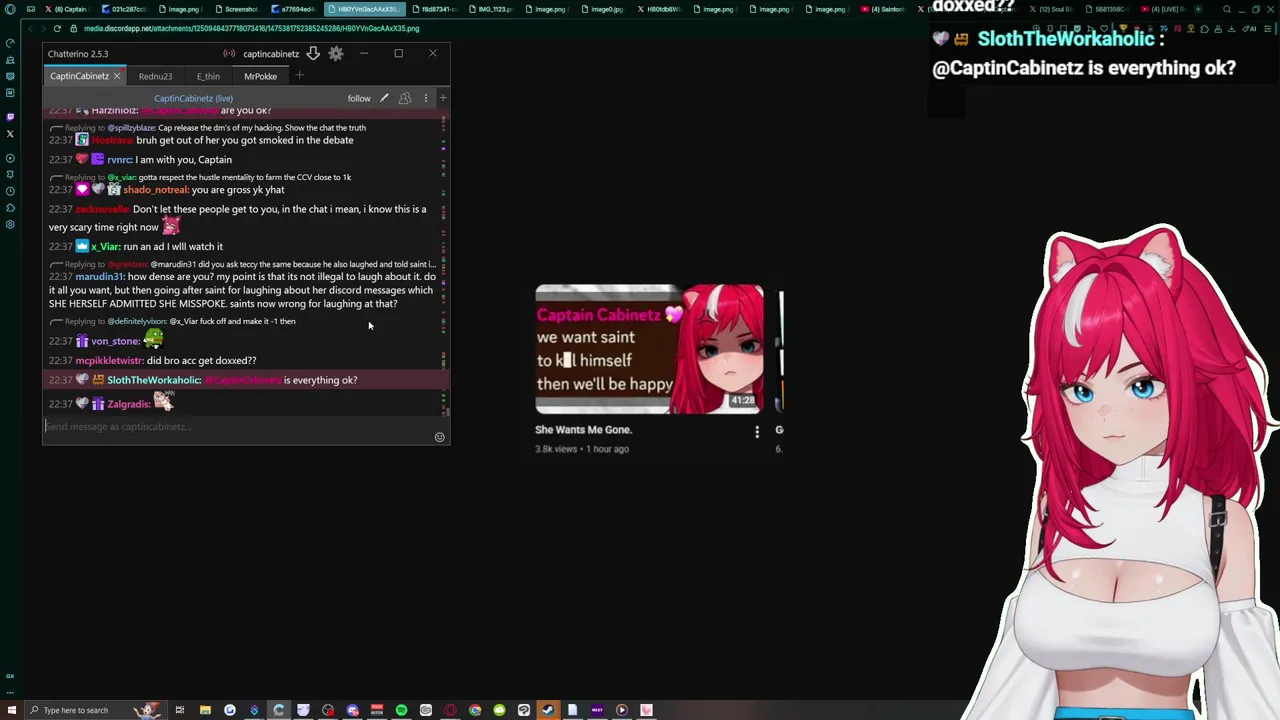
Task: Click the browser sidebar settings gear icon
Action: (10, 224)
